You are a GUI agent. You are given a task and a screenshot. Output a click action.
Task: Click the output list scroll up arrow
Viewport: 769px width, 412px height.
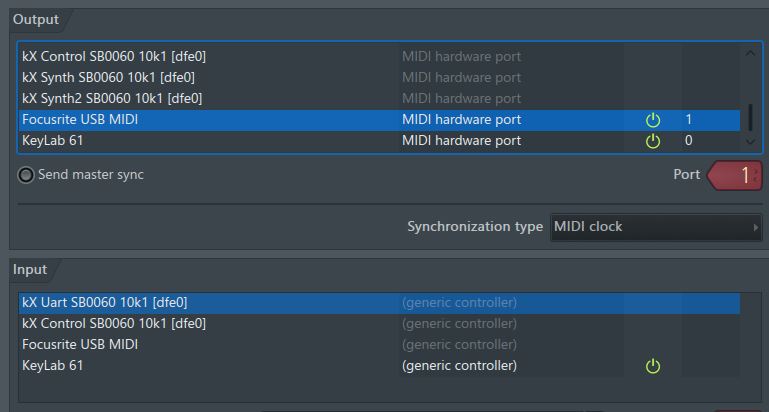click(x=750, y=53)
